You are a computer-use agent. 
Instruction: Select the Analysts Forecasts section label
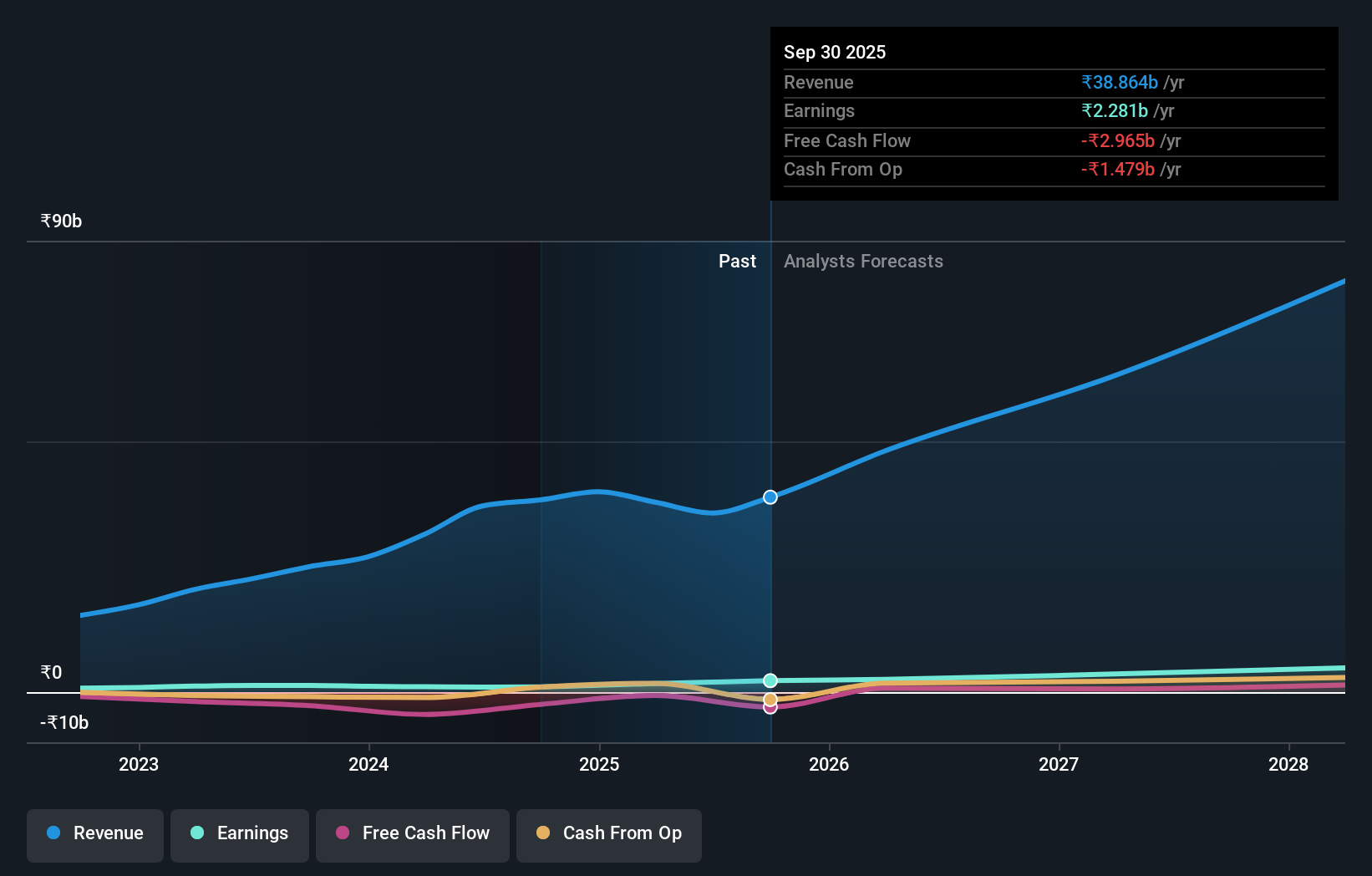coord(864,261)
